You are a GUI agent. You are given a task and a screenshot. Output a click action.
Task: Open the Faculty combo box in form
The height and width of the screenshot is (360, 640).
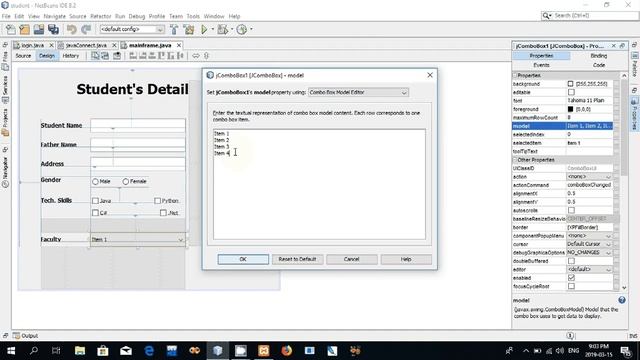click(138, 240)
